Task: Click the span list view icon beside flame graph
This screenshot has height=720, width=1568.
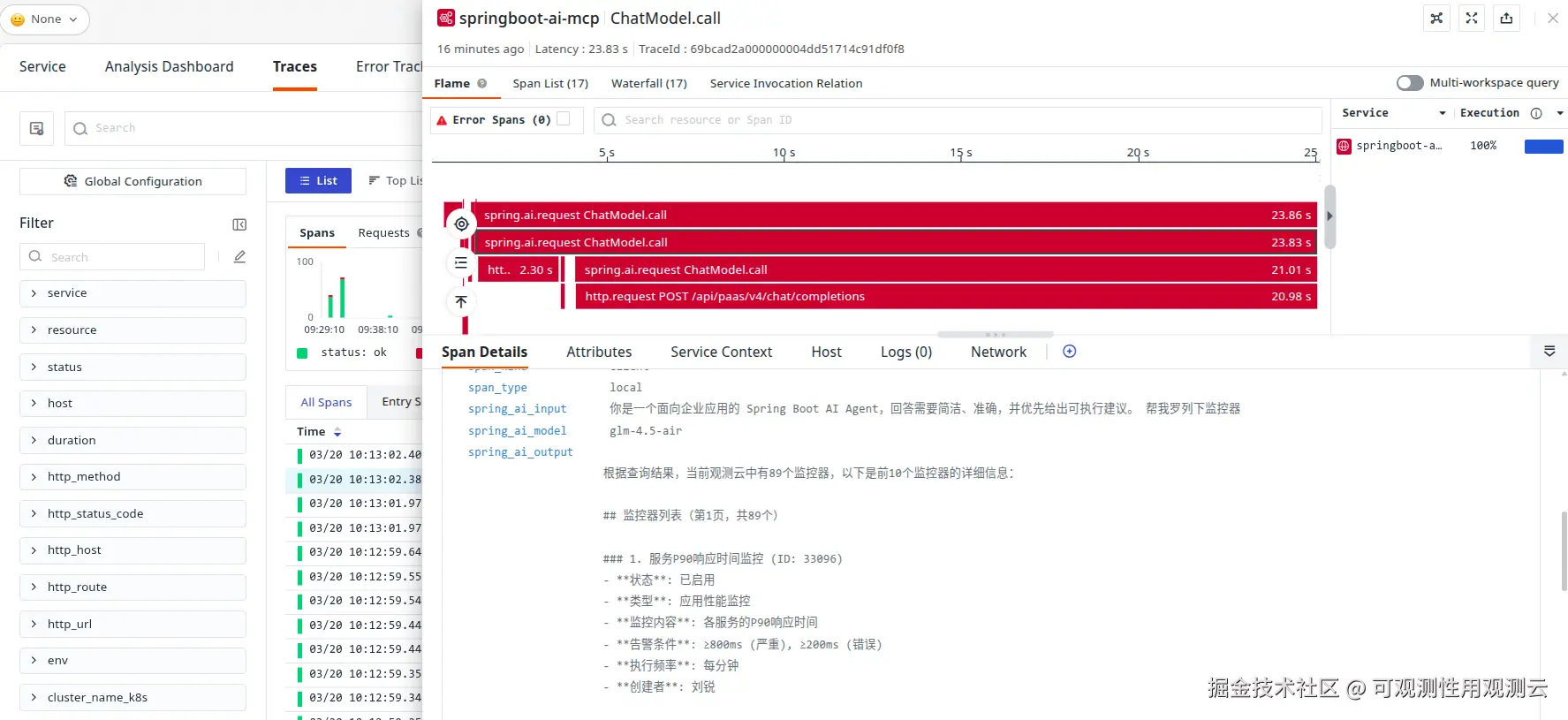Action: pos(461,263)
